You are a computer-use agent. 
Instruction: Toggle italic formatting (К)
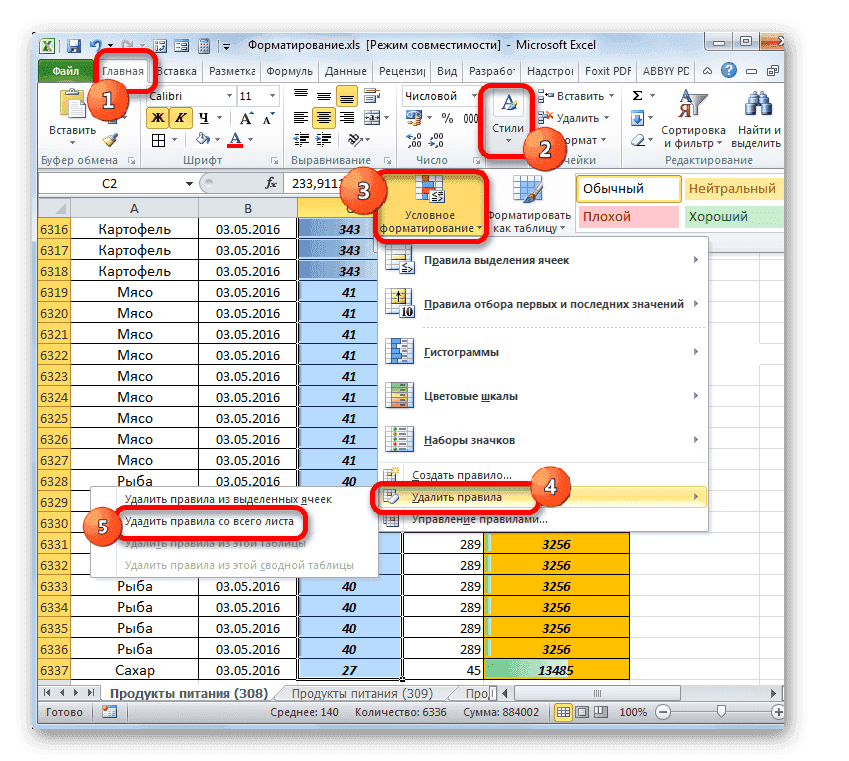pos(182,117)
